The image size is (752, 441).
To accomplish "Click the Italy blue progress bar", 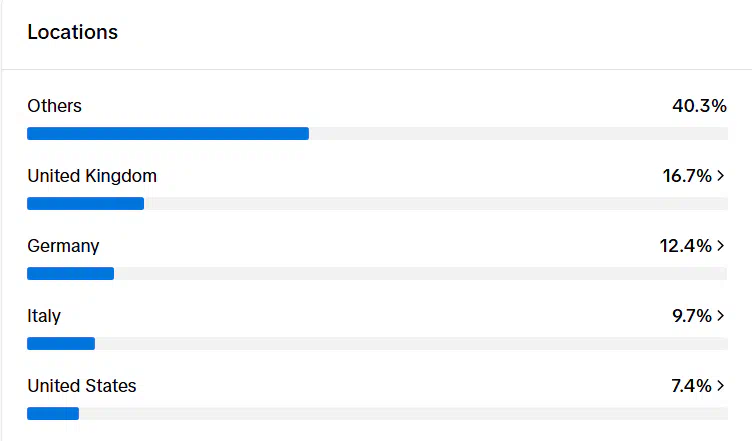I will [x=61, y=344].
